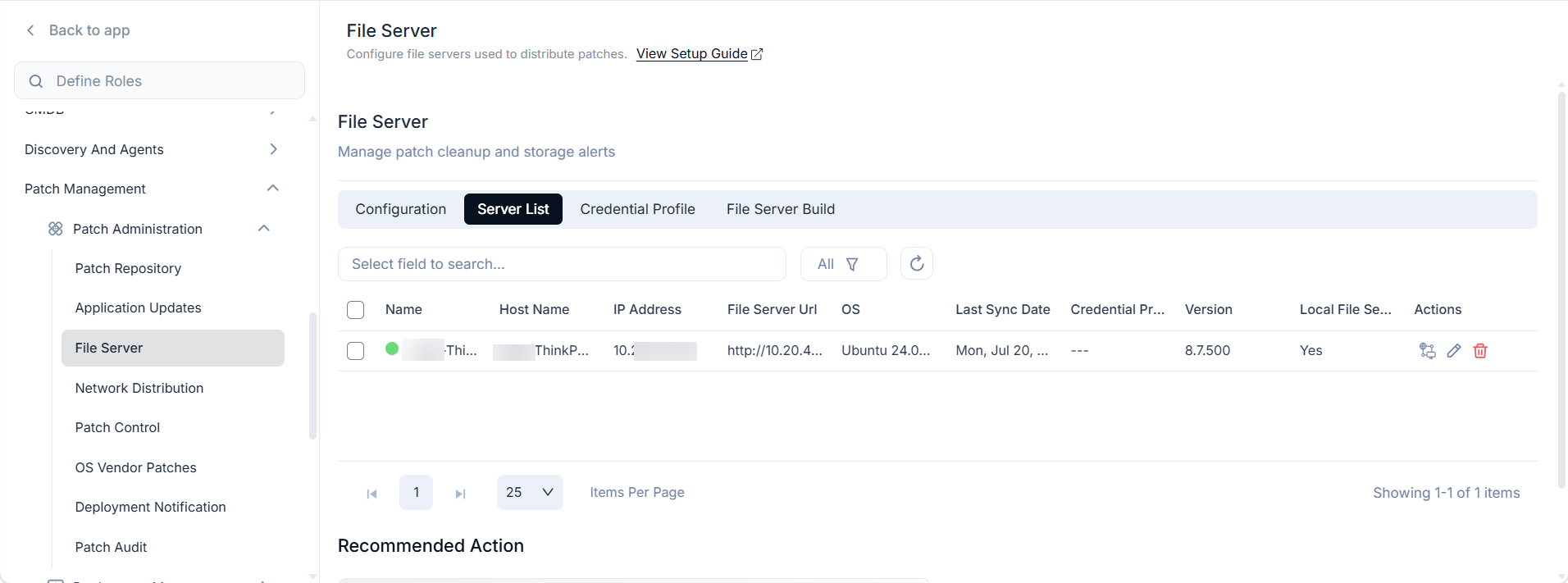Screen dimensions: 1568x583
Task: Open the external link icon beside View Setup Guide
Action: pos(757,54)
